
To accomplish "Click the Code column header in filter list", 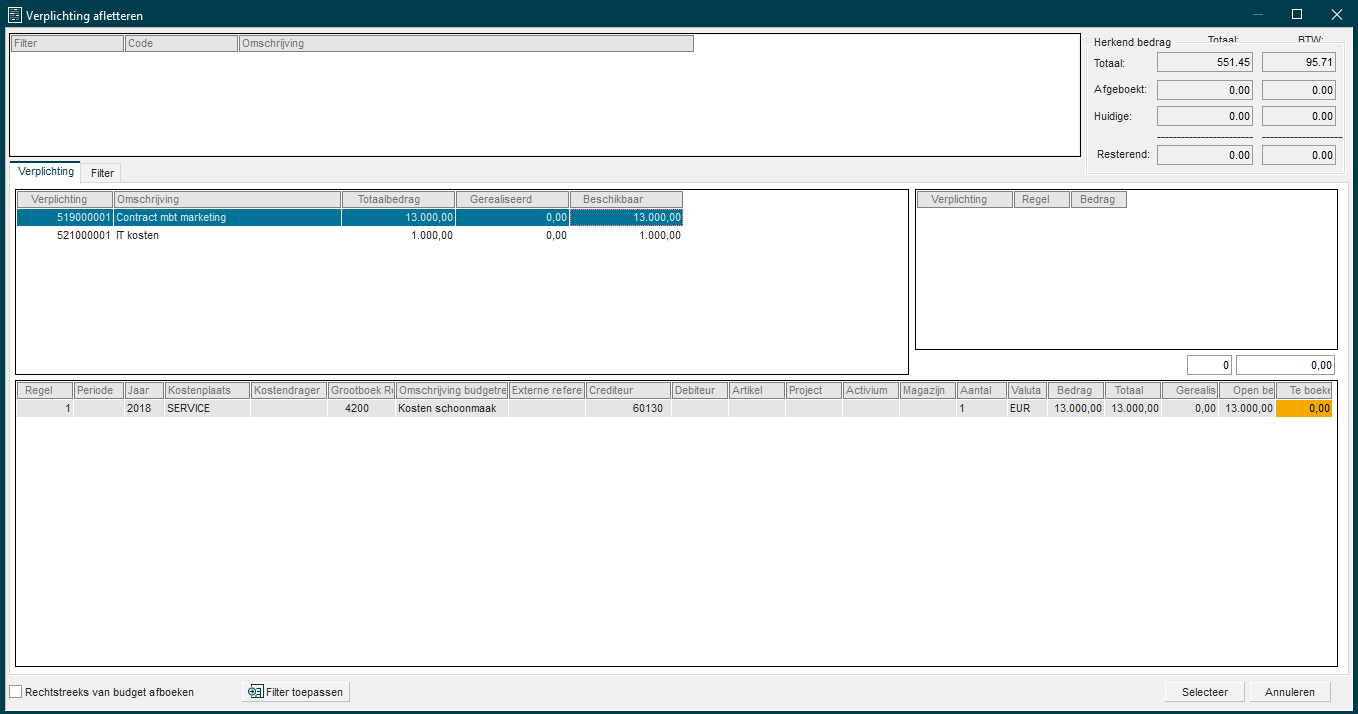I will [181, 44].
